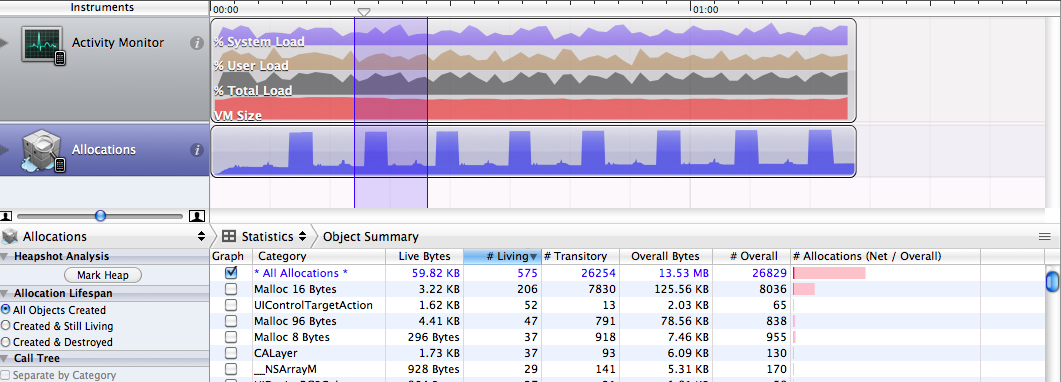Click the Instruments column header
Screen dimensions: 1061x382
click(x=102, y=7)
